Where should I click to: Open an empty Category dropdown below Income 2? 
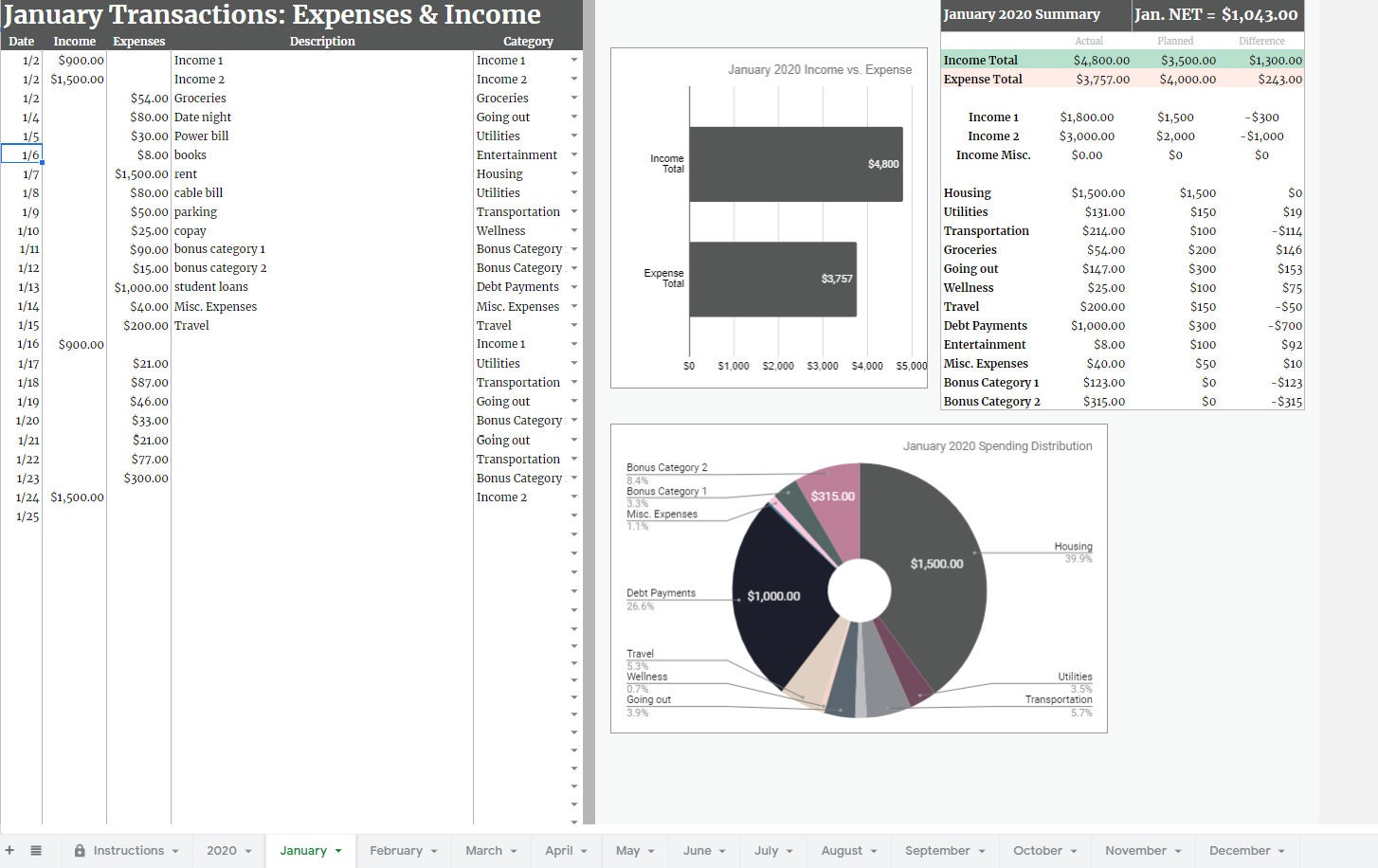tap(573, 515)
